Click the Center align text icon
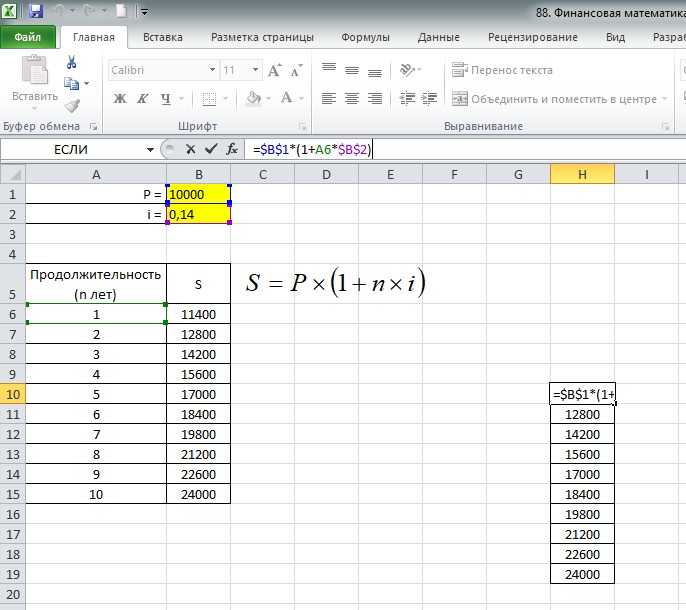 [352, 98]
